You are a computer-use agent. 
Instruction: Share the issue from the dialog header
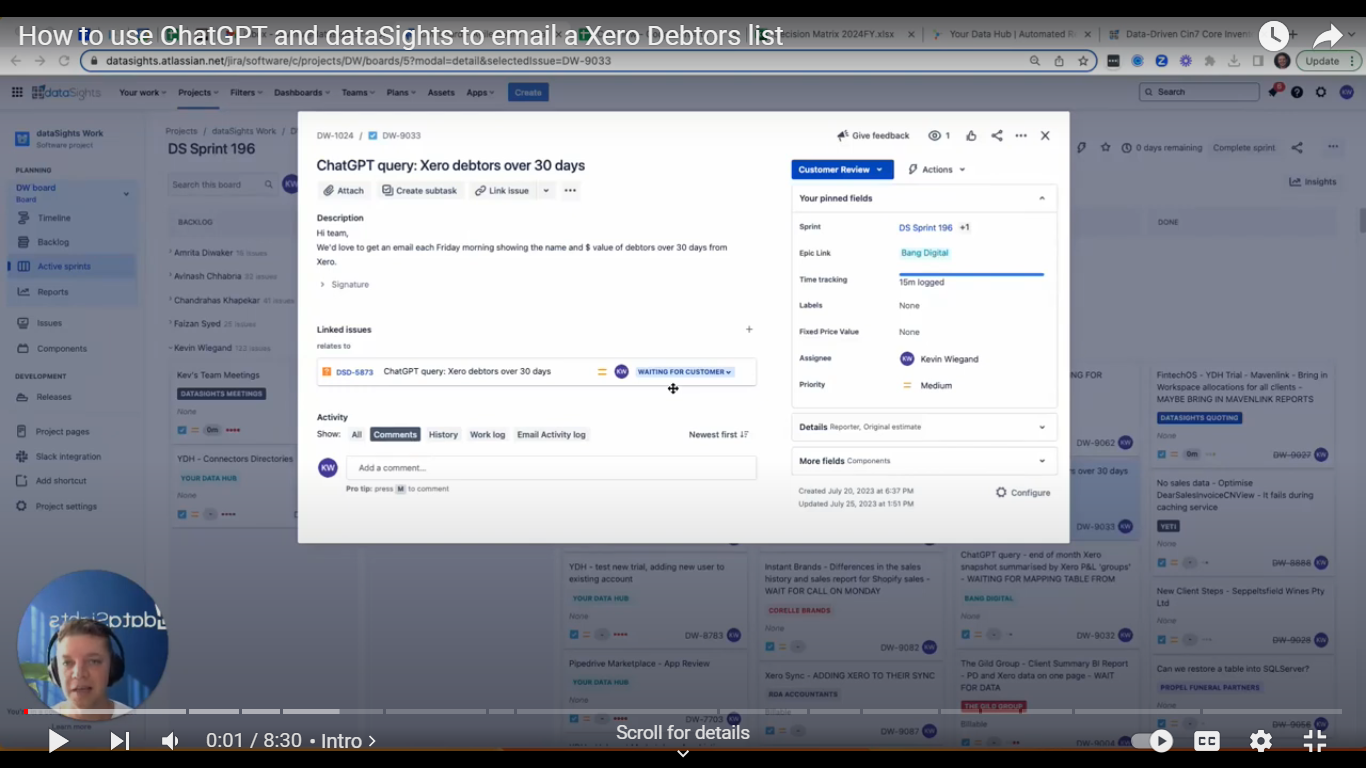pos(997,135)
